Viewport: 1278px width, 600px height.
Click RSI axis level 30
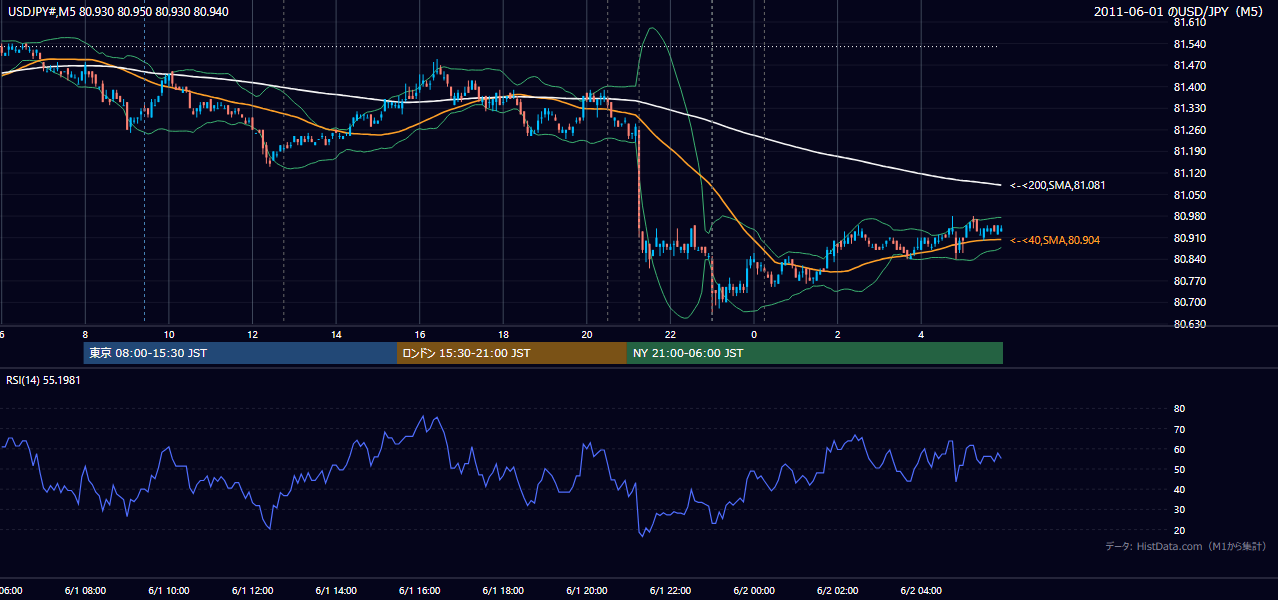(1179, 510)
